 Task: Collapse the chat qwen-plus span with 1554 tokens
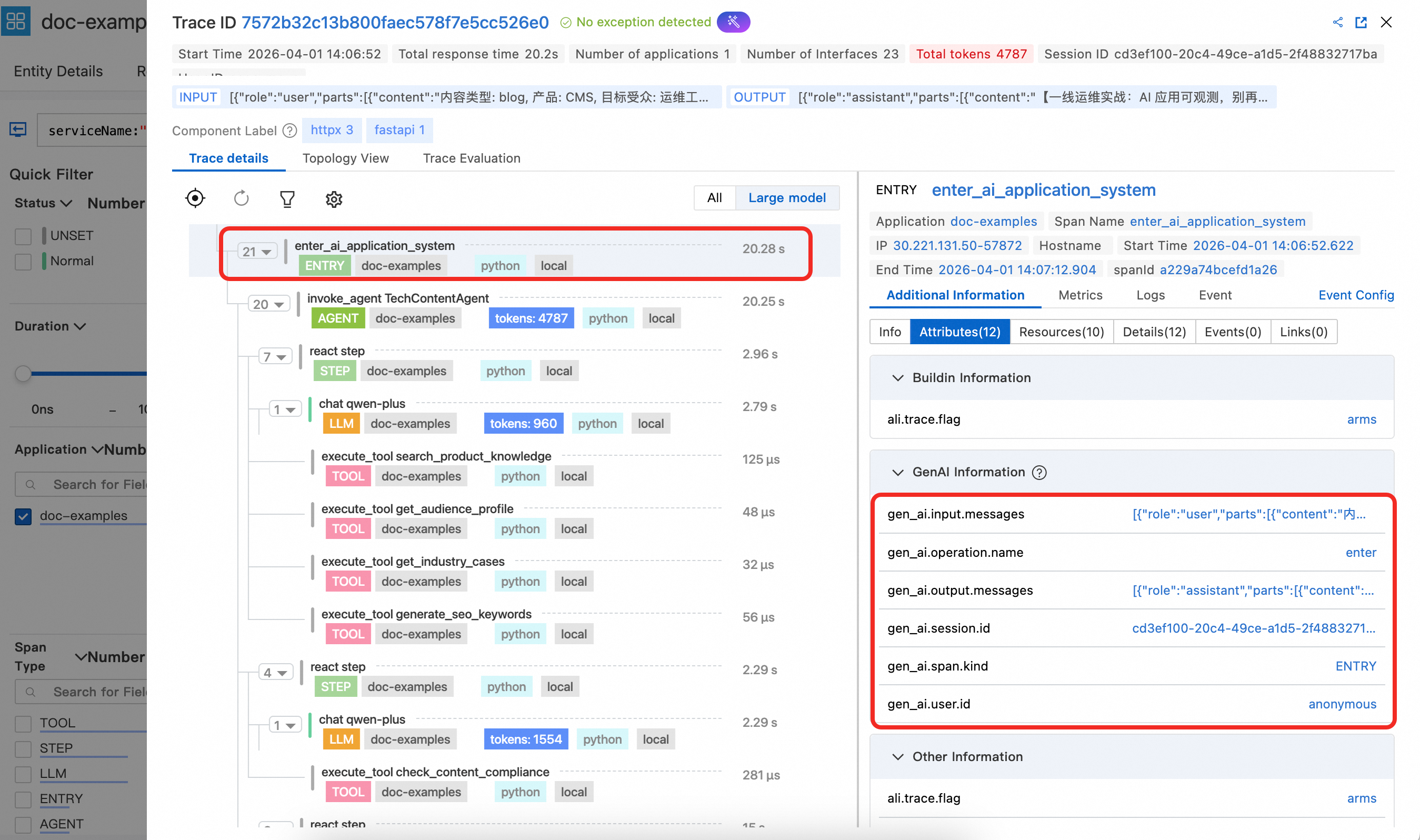pos(285,725)
